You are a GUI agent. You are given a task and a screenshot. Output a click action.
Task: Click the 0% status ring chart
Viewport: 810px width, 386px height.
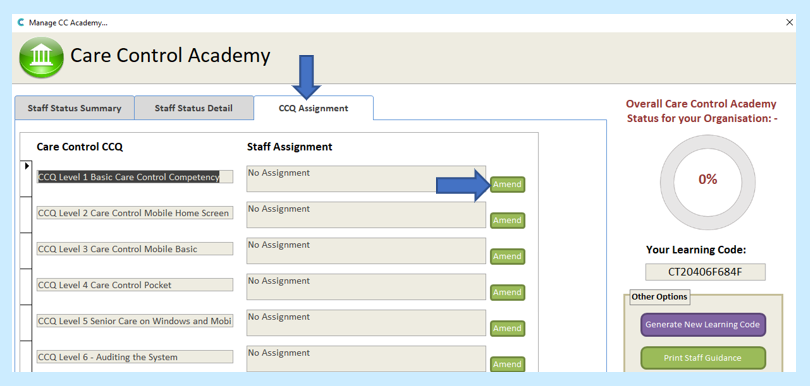tap(708, 180)
